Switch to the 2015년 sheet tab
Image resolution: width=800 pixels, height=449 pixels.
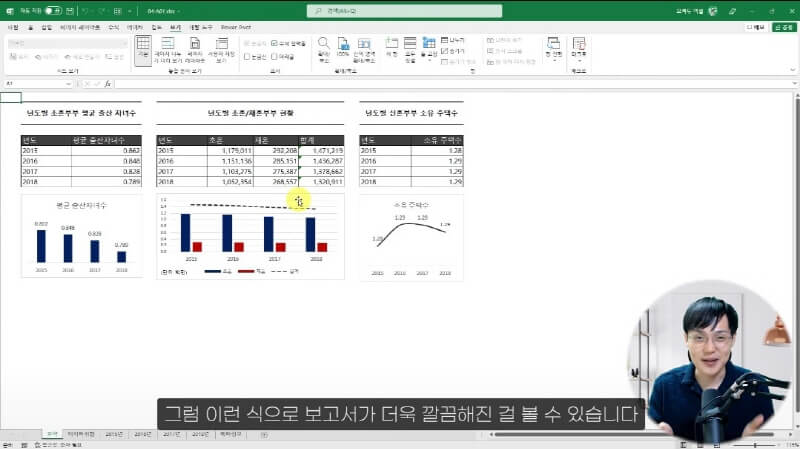point(114,435)
